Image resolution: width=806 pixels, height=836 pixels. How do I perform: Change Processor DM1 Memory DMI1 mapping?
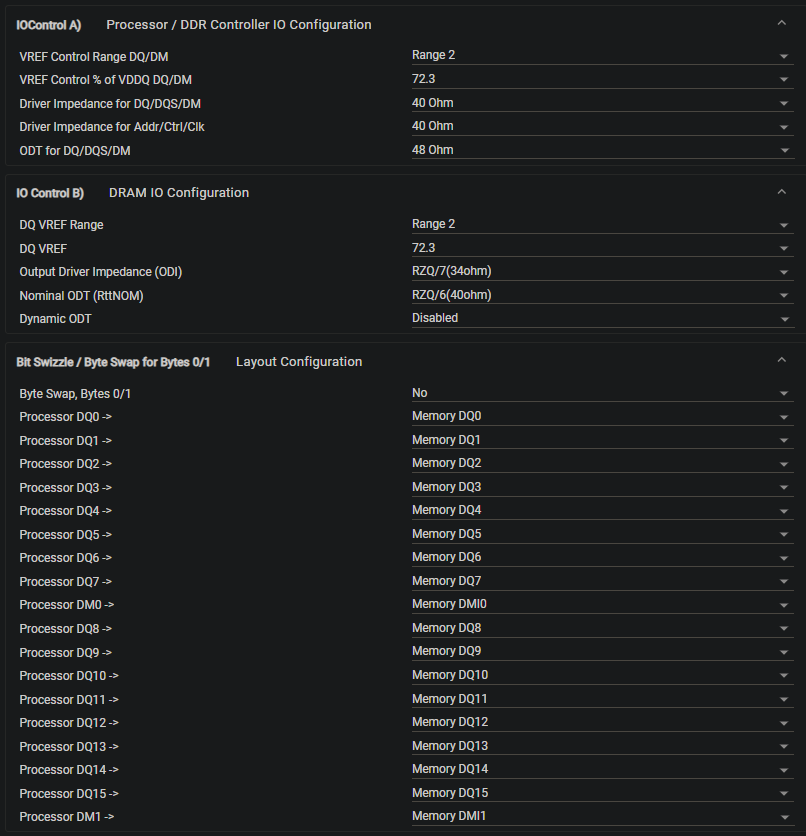pos(602,816)
